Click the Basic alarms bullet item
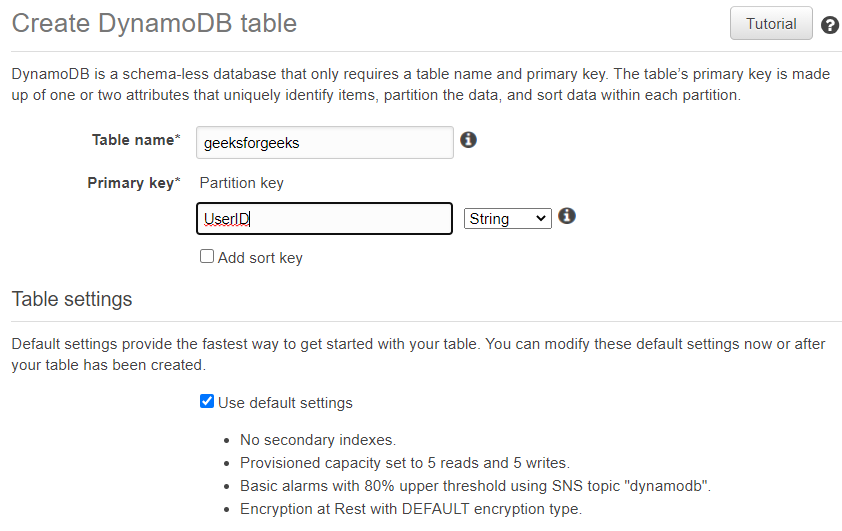Viewport: 842px width, 531px height. (475, 486)
